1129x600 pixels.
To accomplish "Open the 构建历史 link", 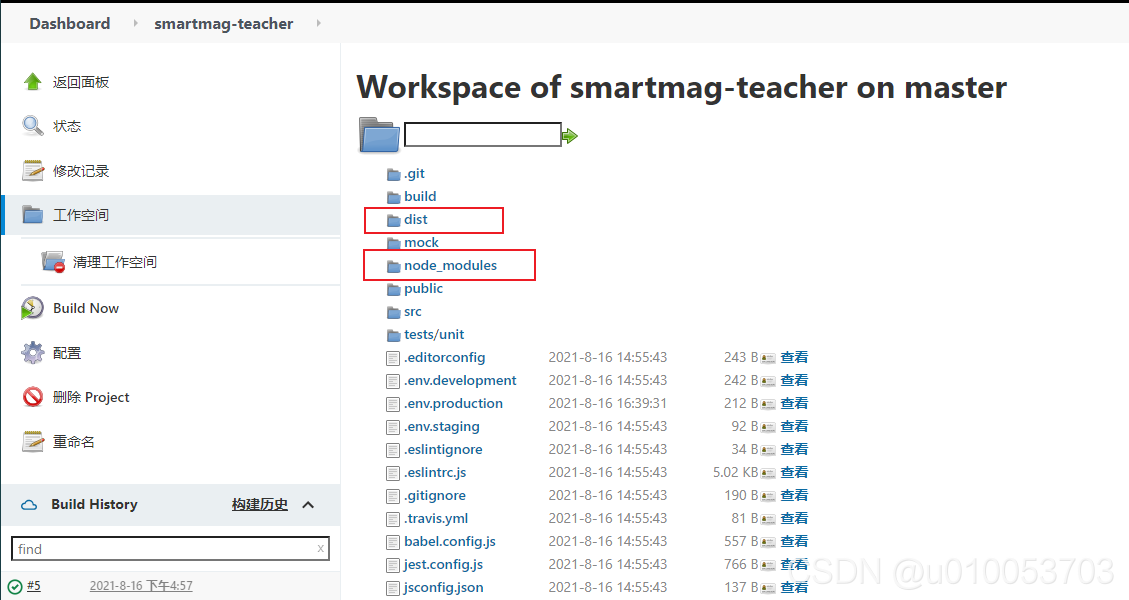I will 260,505.
